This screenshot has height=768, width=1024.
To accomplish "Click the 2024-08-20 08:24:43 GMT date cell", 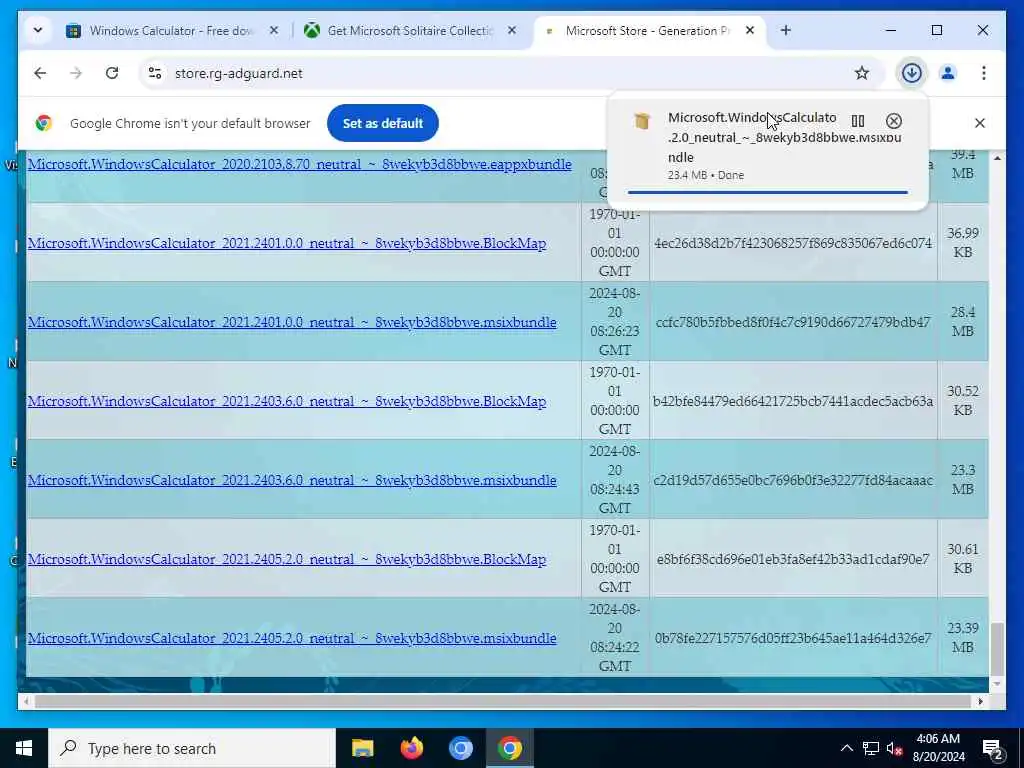I will [615, 479].
